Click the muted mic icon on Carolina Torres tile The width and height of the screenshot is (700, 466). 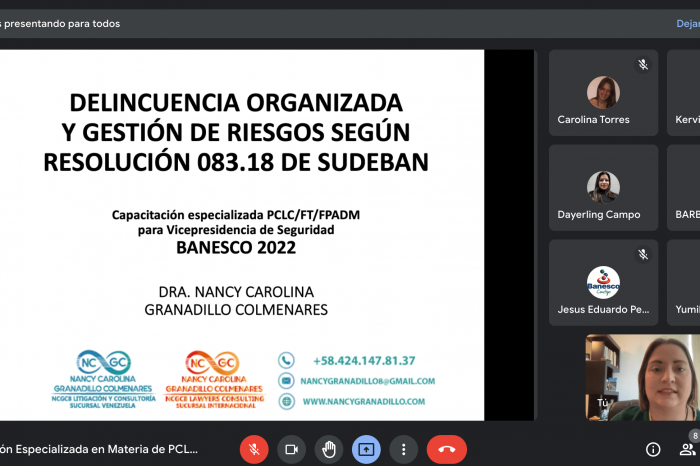pos(643,65)
